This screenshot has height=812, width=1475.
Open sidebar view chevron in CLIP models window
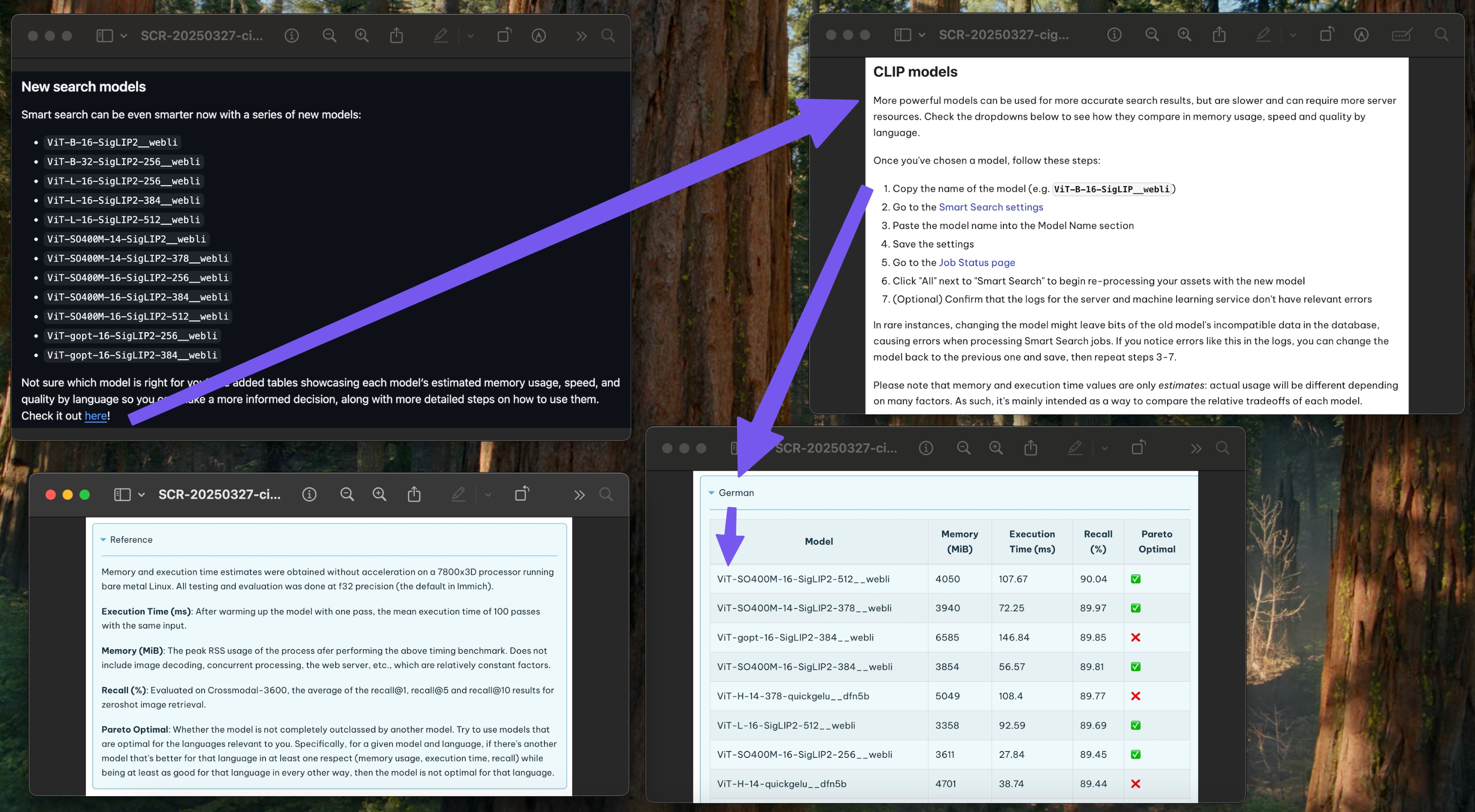(x=922, y=35)
